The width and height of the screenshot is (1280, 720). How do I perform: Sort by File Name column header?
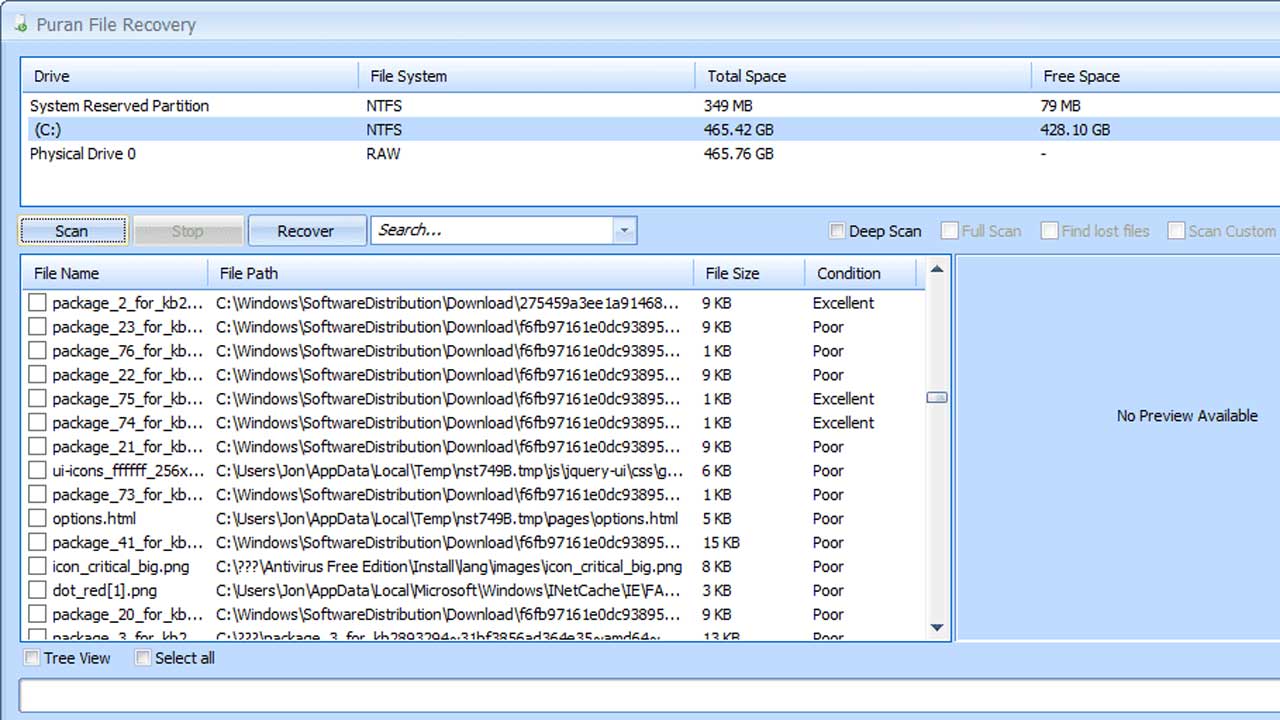[66, 273]
